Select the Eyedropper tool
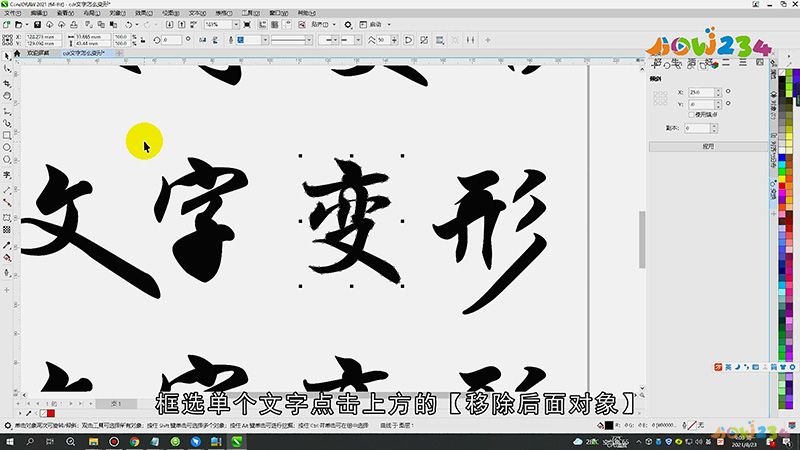The width and height of the screenshot is (800, 450). click(7, 245)
